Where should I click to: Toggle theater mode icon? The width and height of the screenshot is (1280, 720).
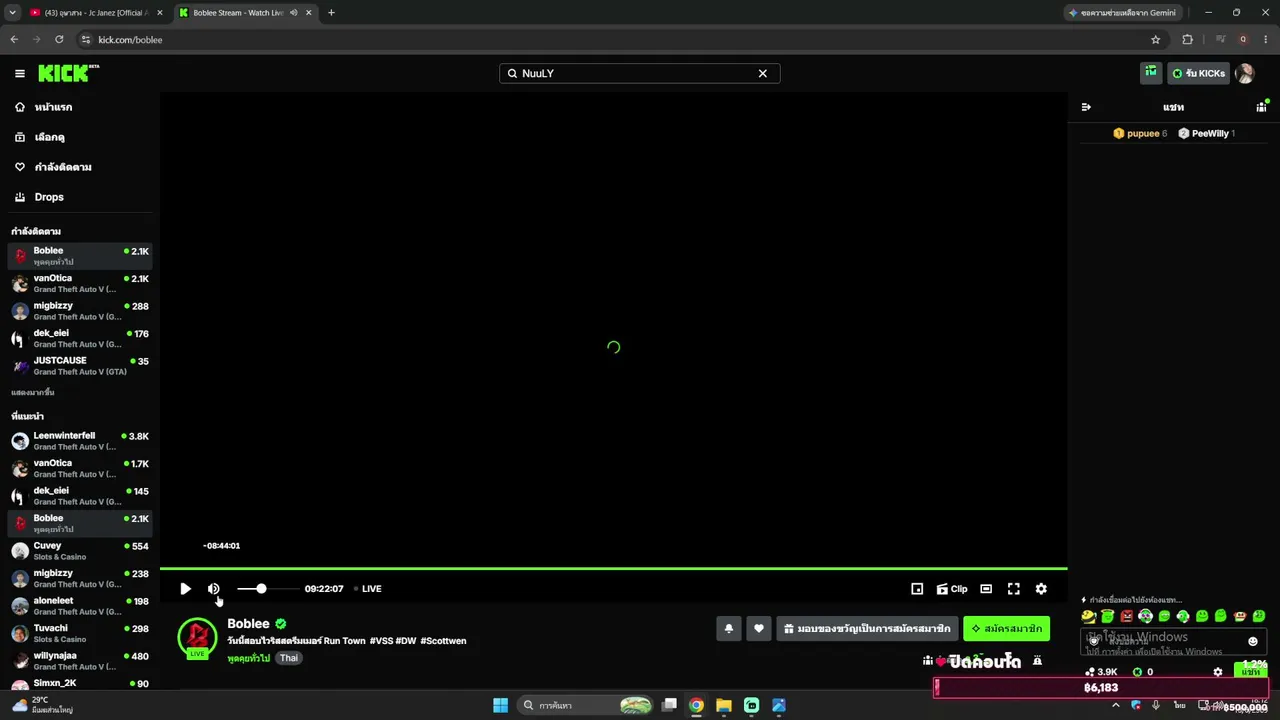pos(986,589)
